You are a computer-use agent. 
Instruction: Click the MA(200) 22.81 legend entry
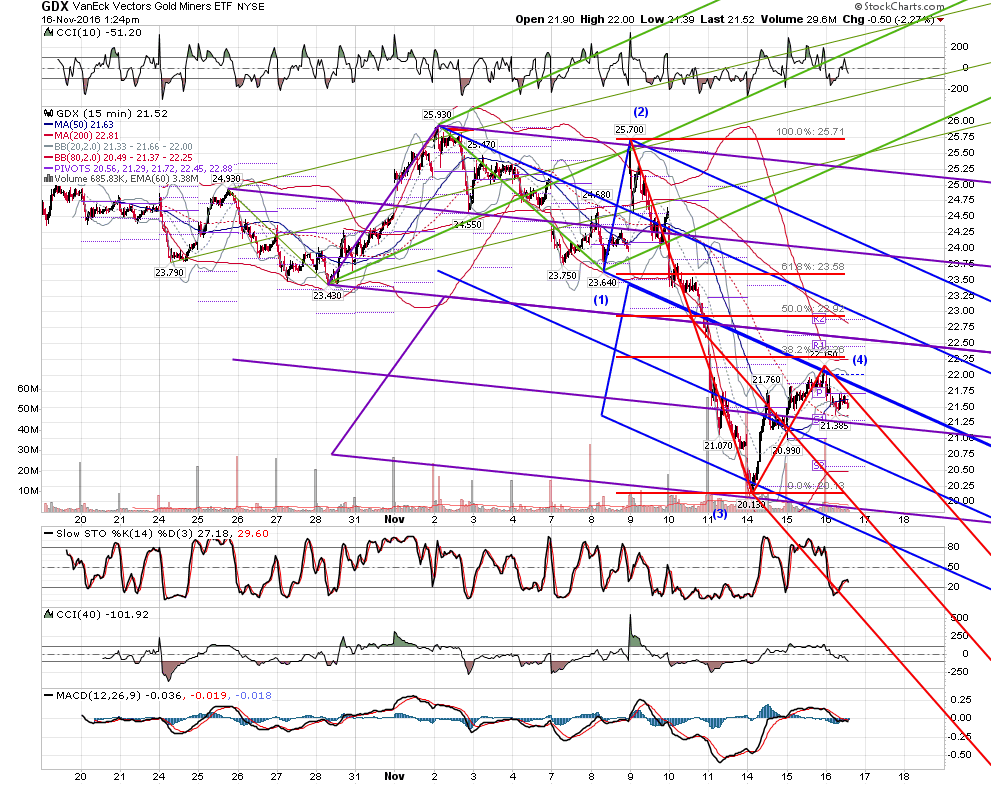[81, 136]
